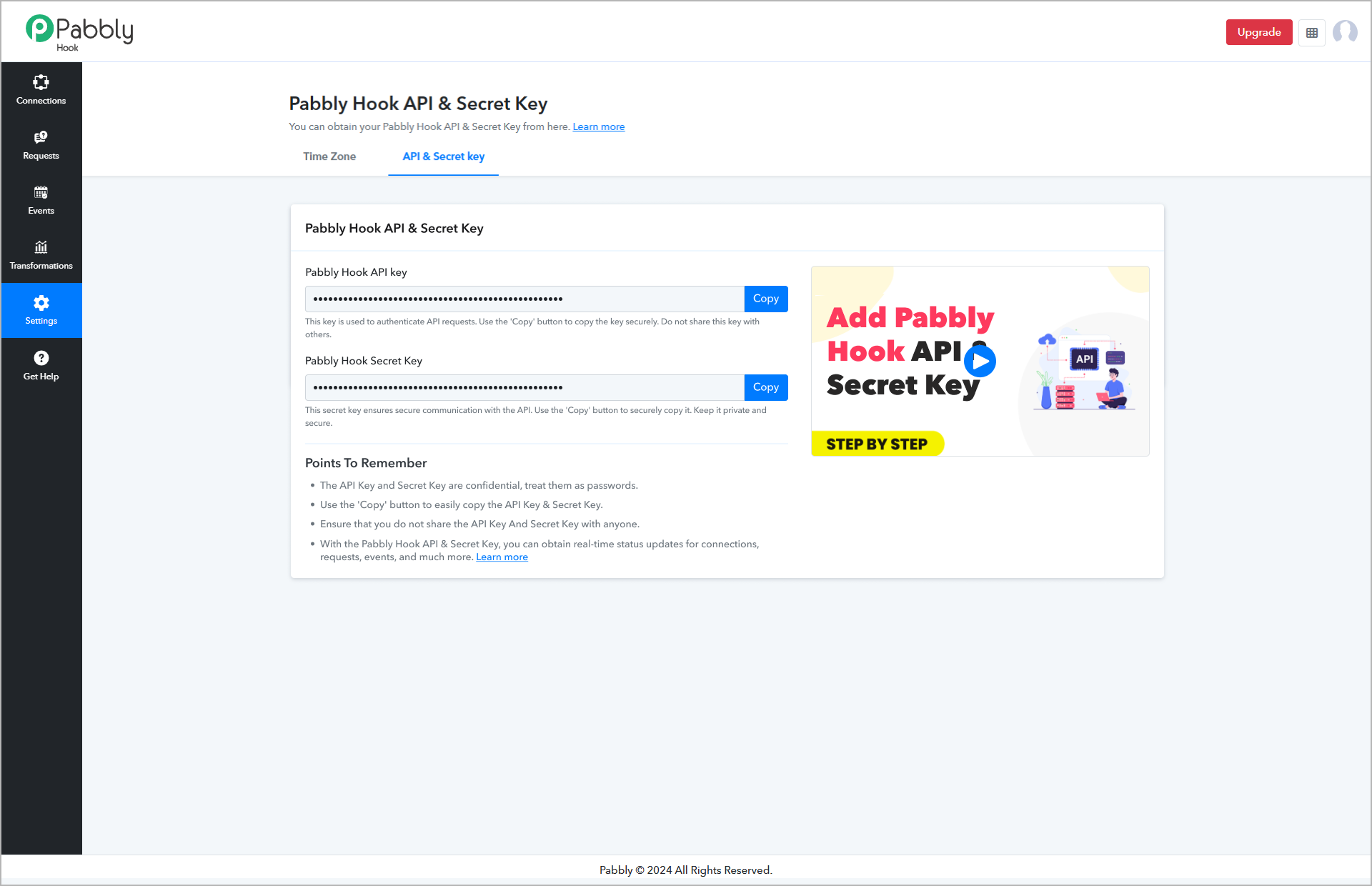Click the 'This key is used to authenticate' helper text

click(532, 328)
